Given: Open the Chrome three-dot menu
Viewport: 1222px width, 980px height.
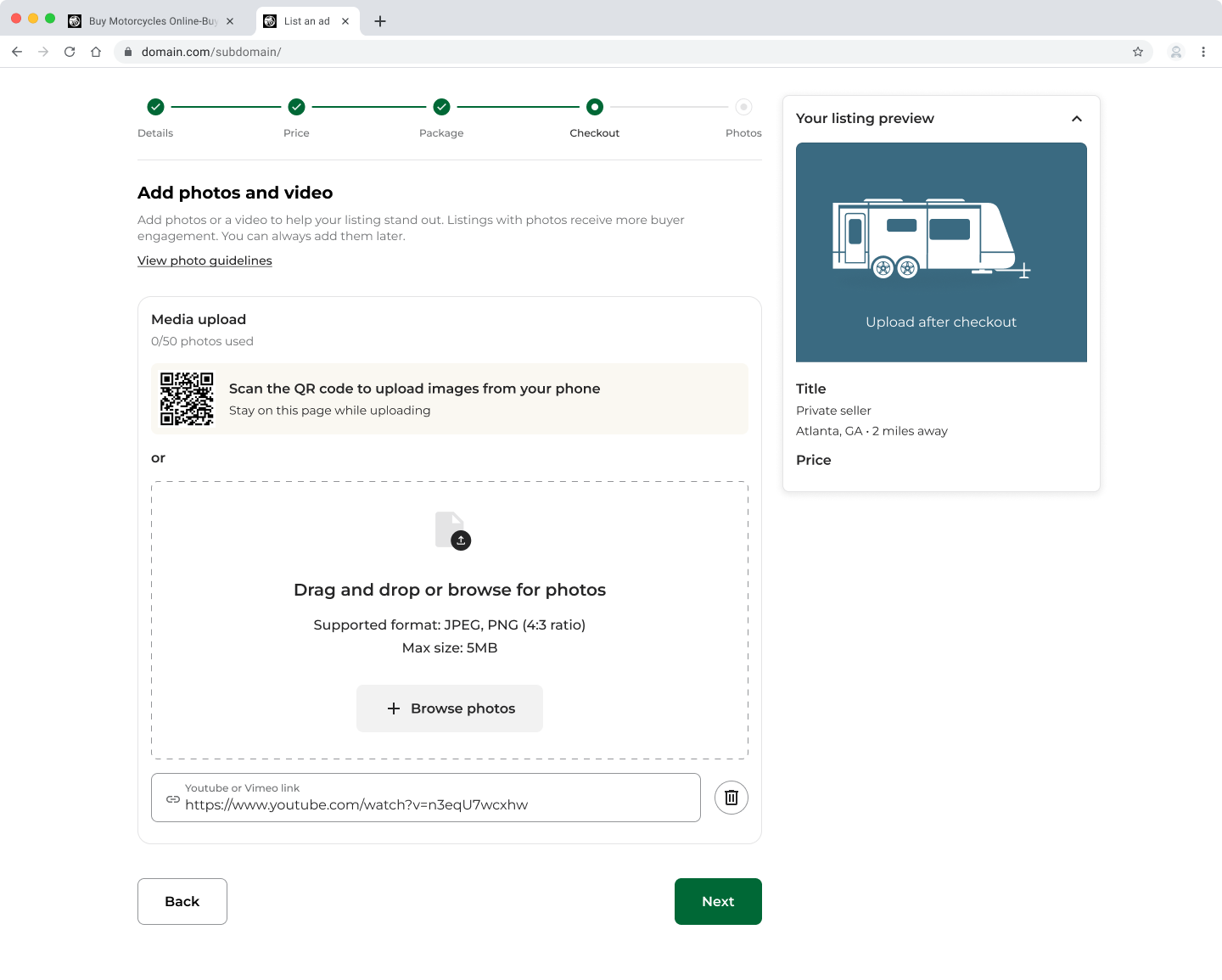Looking at the screenshot, I should click(1203, 52).
